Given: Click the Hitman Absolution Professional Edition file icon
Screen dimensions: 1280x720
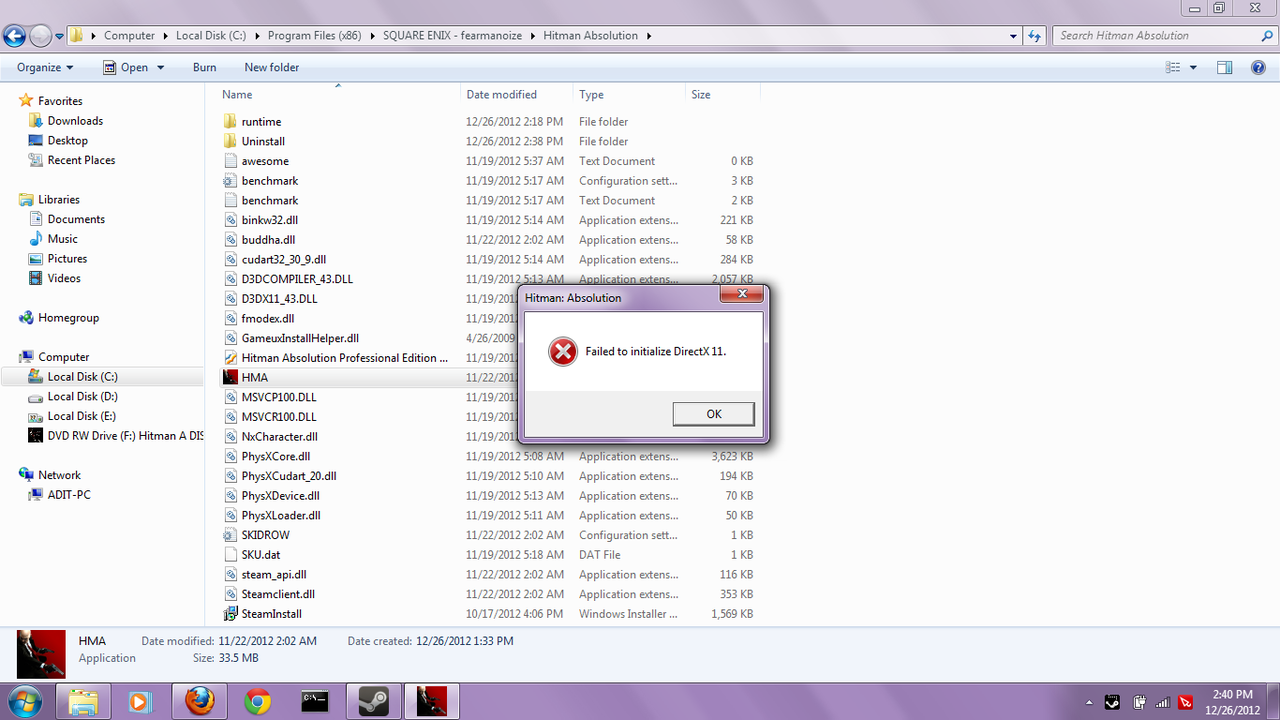Looking at the screenshot, I should 230,358.
